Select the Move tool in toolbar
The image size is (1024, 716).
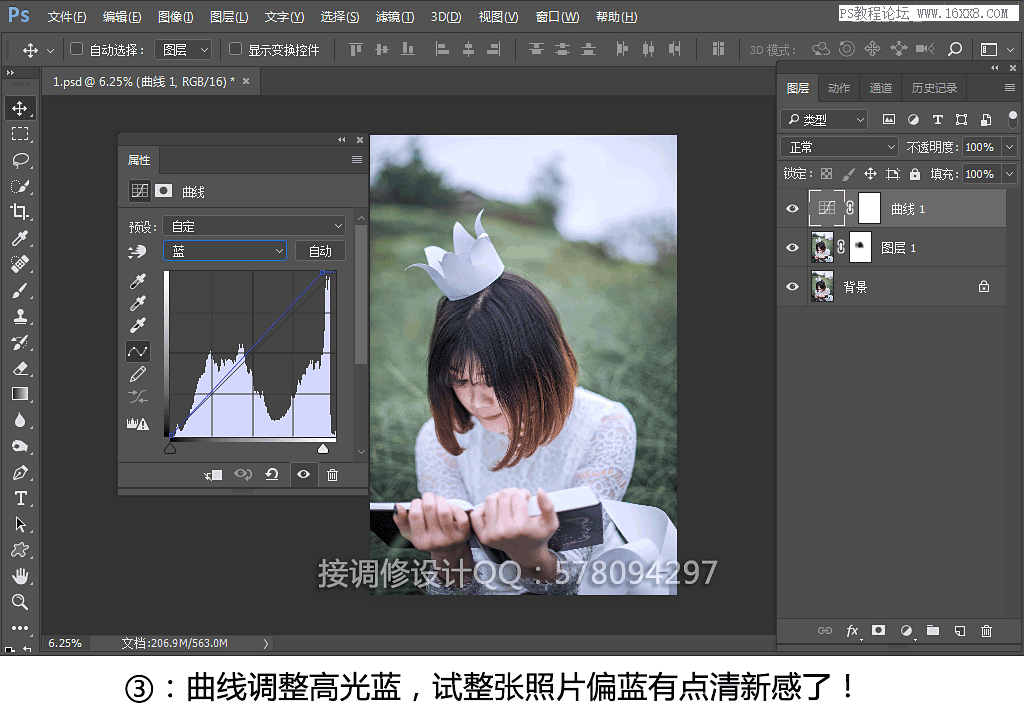coord(20,108)
